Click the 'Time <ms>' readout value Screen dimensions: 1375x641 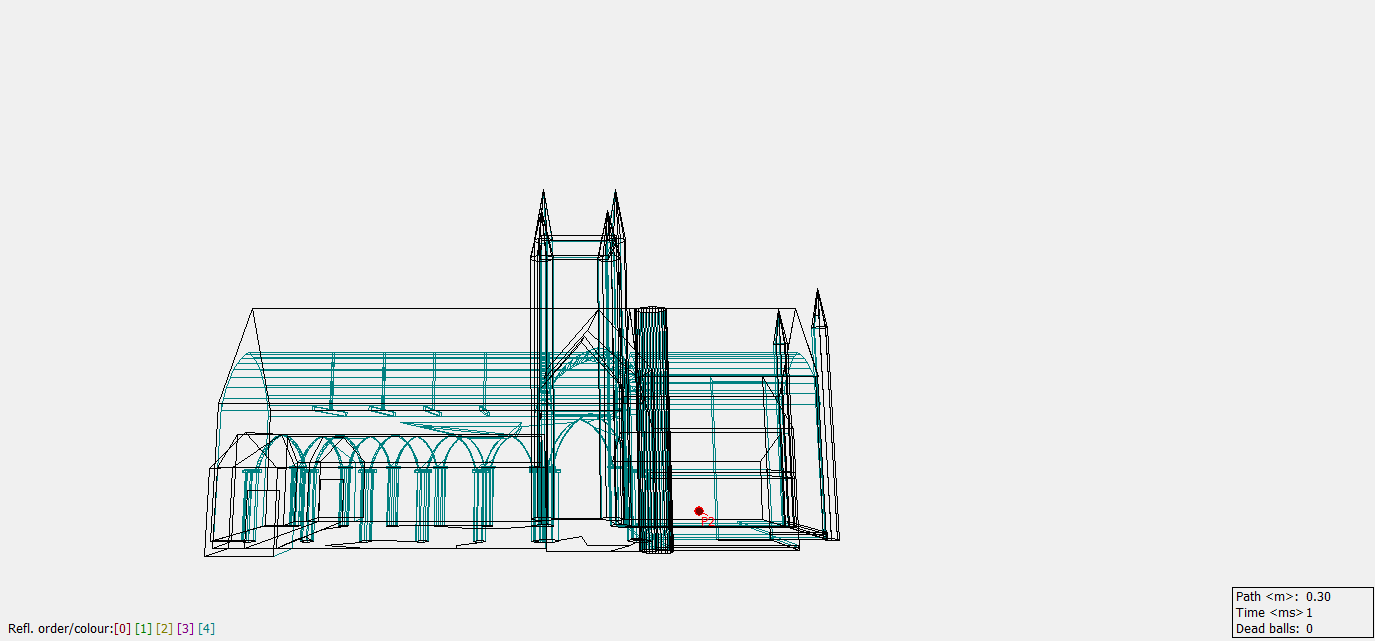(x=1308, y=612)
